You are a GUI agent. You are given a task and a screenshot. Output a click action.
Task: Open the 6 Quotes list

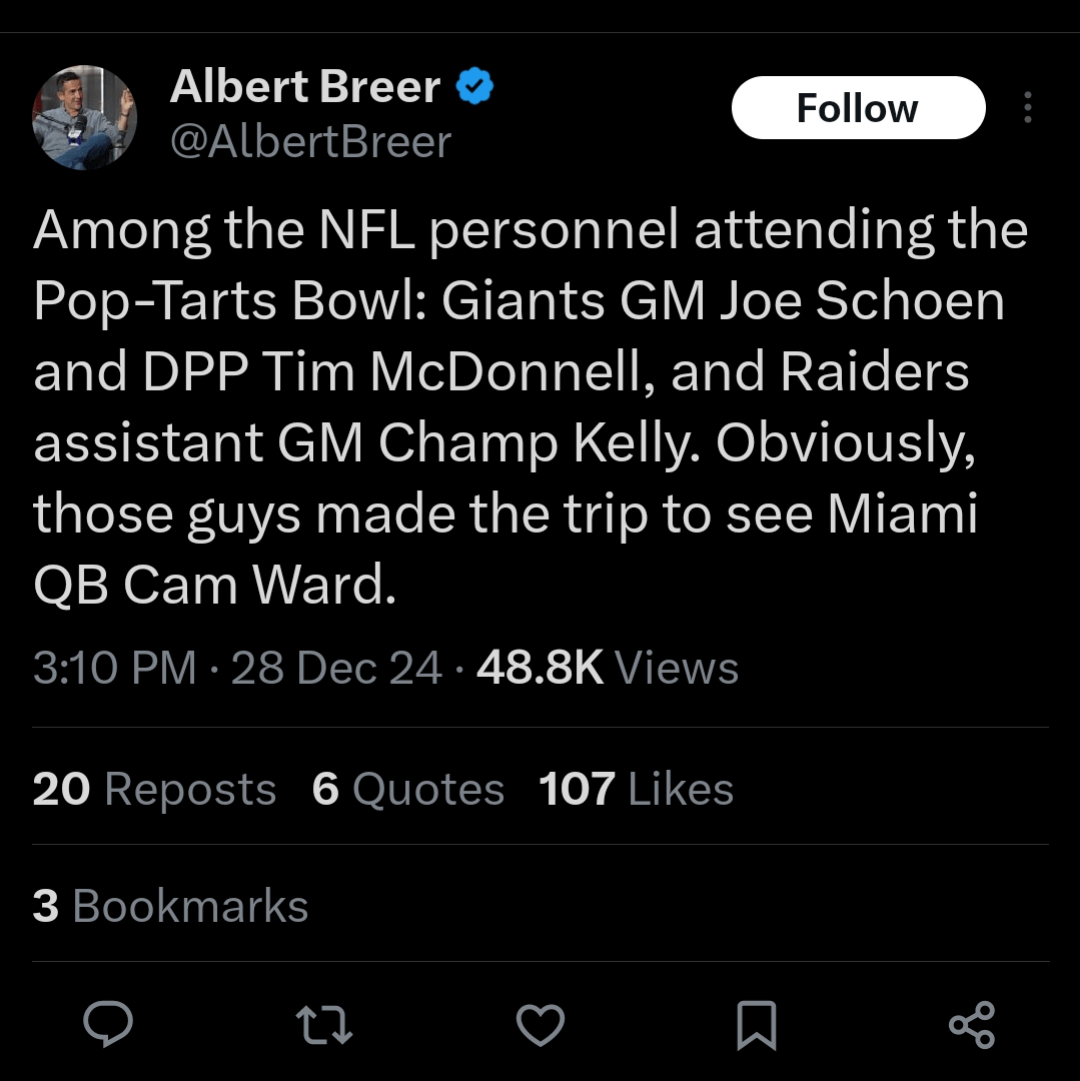tap(408, 789)
